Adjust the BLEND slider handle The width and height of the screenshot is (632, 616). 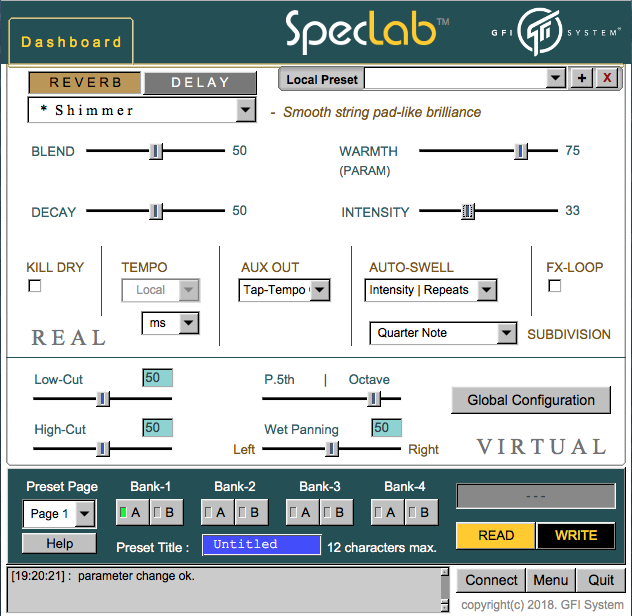click(156, 151)
